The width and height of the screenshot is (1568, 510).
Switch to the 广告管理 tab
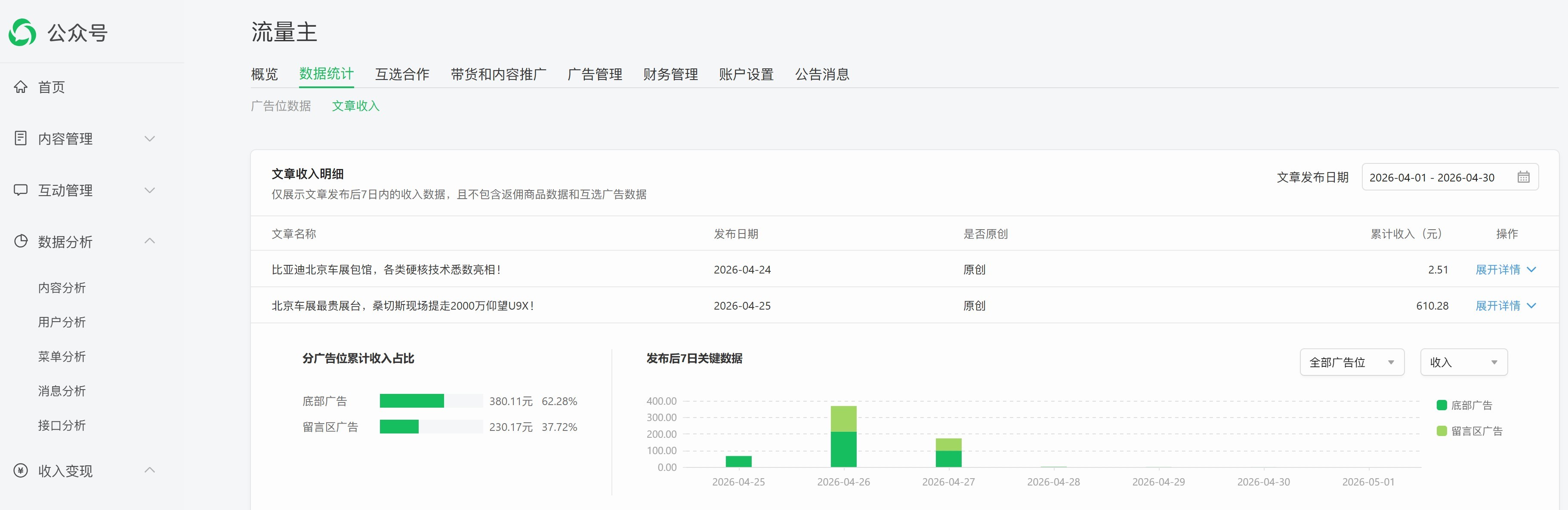(595, 74)
